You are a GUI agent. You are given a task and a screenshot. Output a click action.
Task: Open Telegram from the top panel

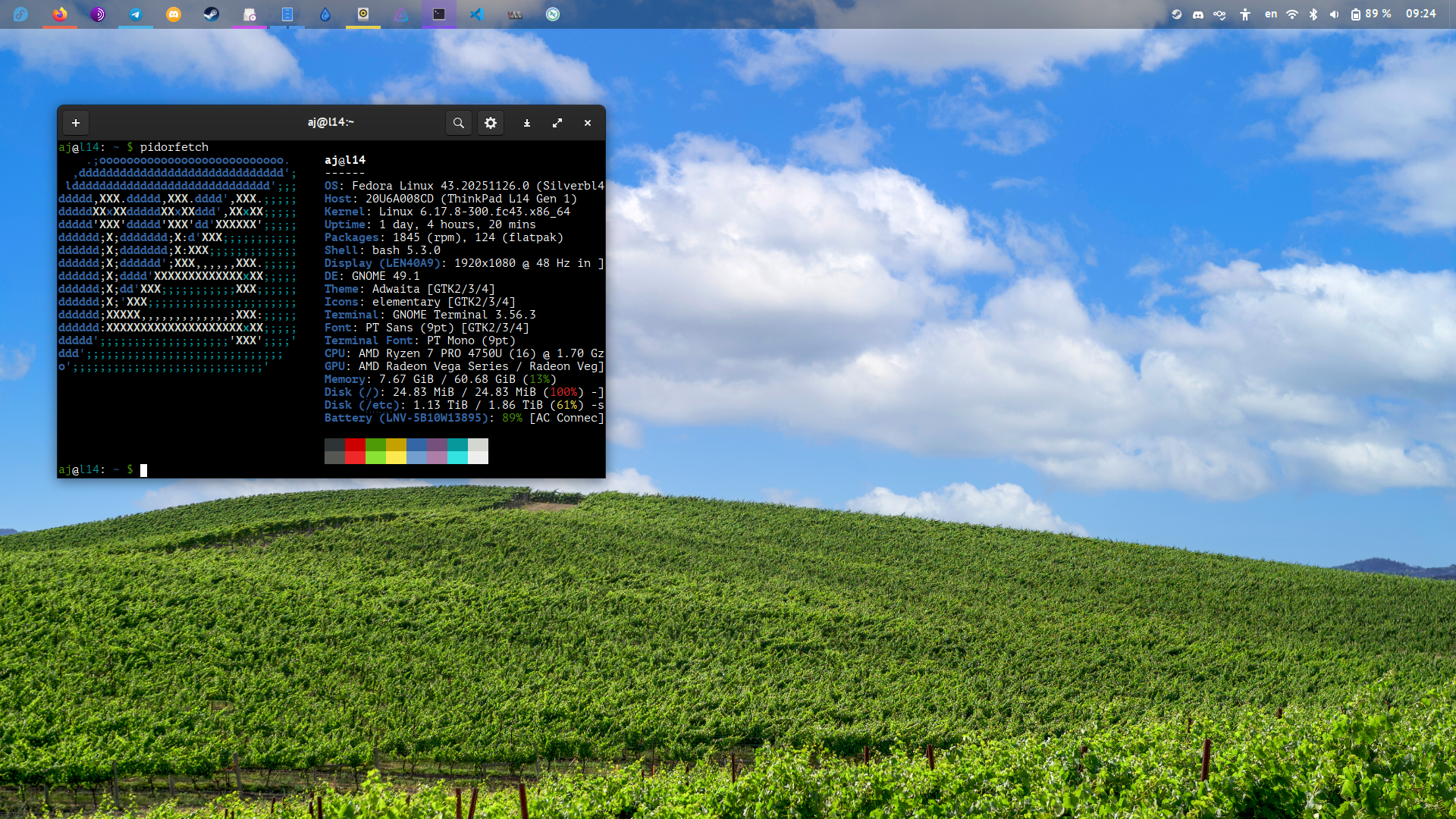click(136, 14)
